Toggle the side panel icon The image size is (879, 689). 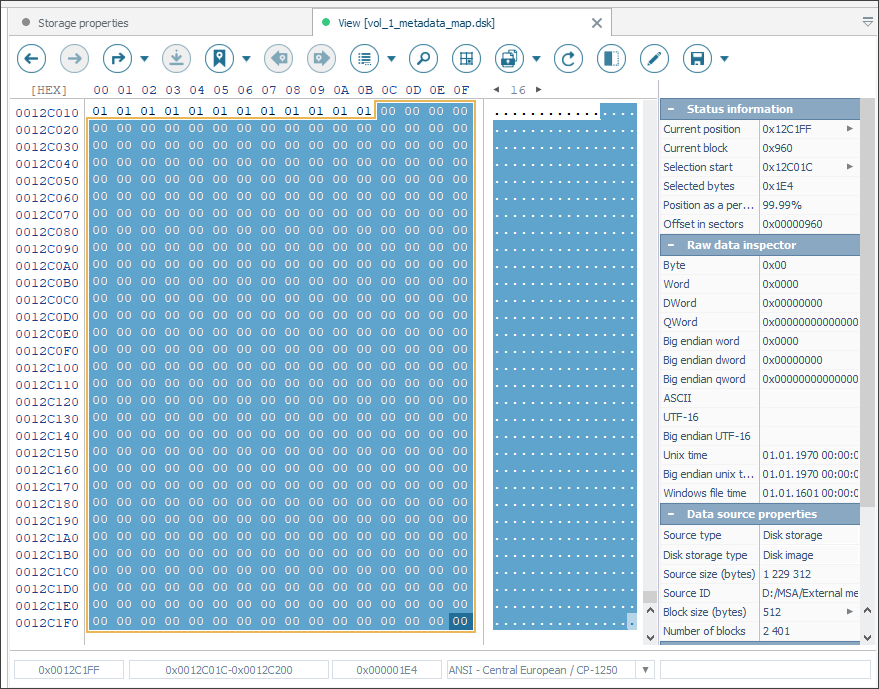[611, 58]
